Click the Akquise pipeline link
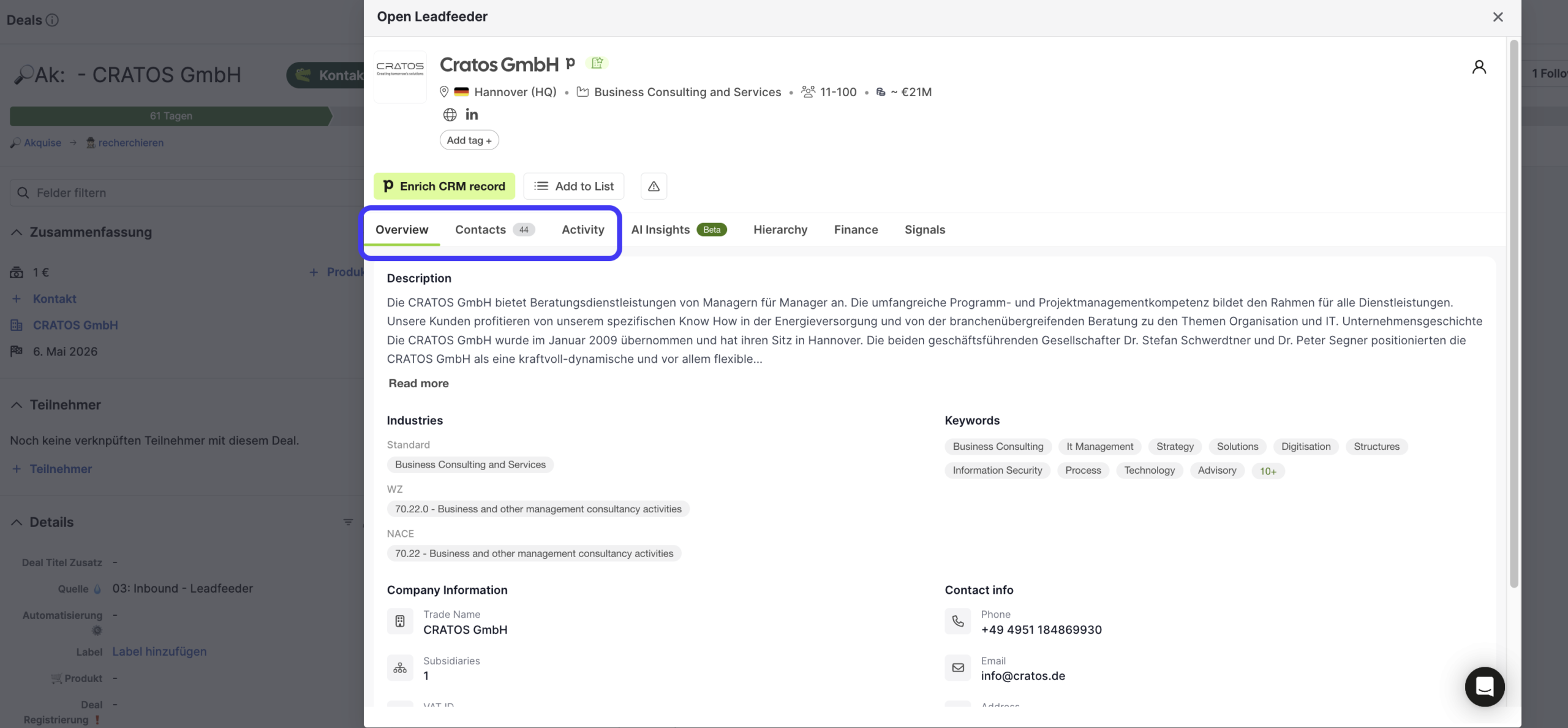 tap(42, 143)
